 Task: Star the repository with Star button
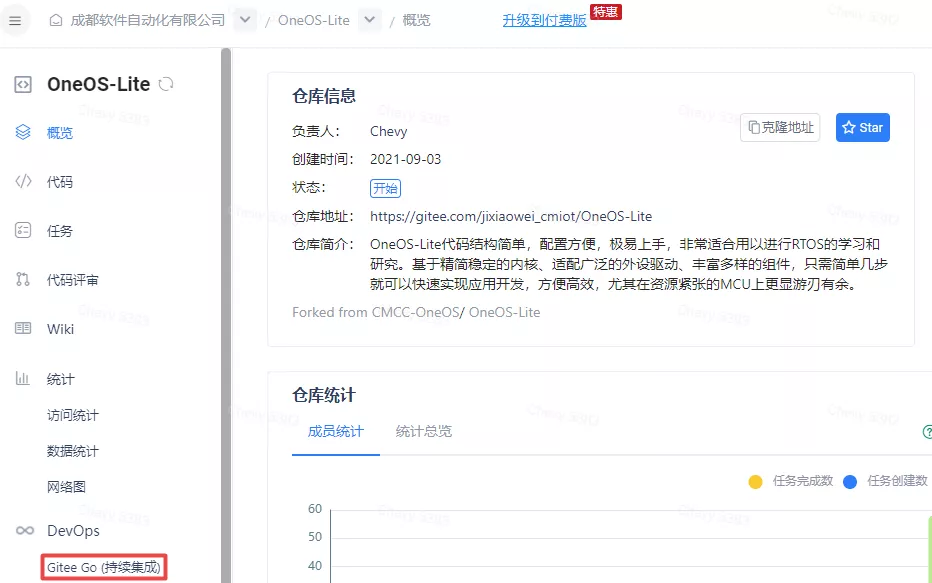coord(862,127)
